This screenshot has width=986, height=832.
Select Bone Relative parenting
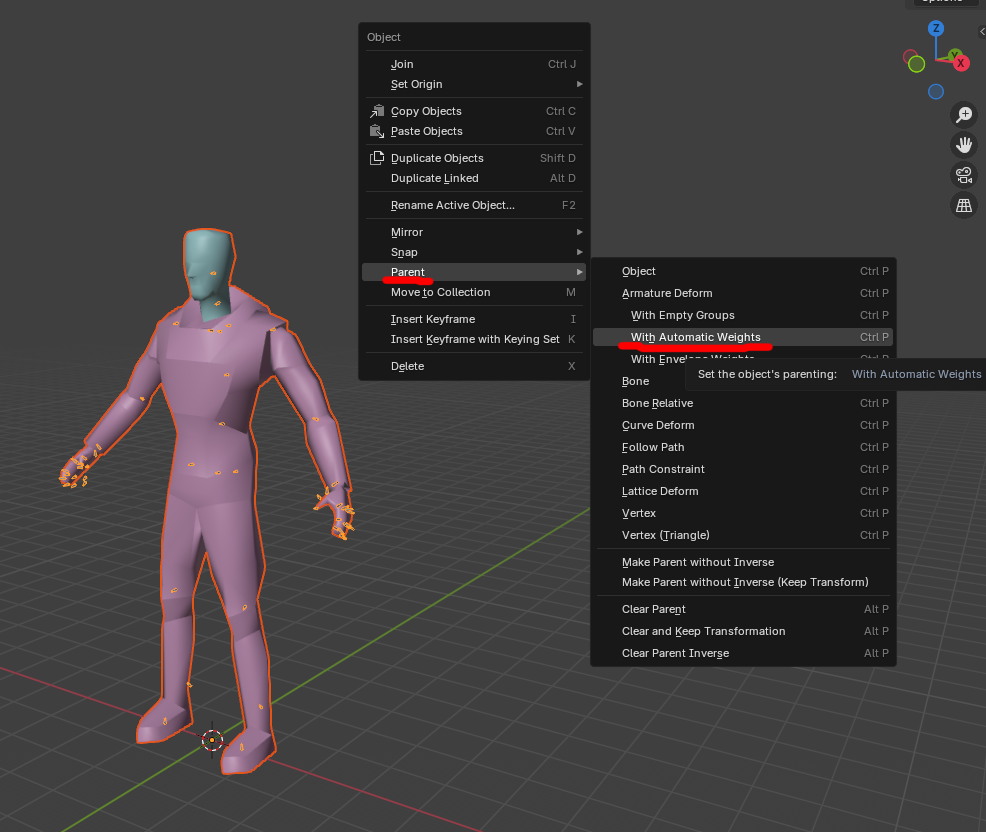point(743,403)
